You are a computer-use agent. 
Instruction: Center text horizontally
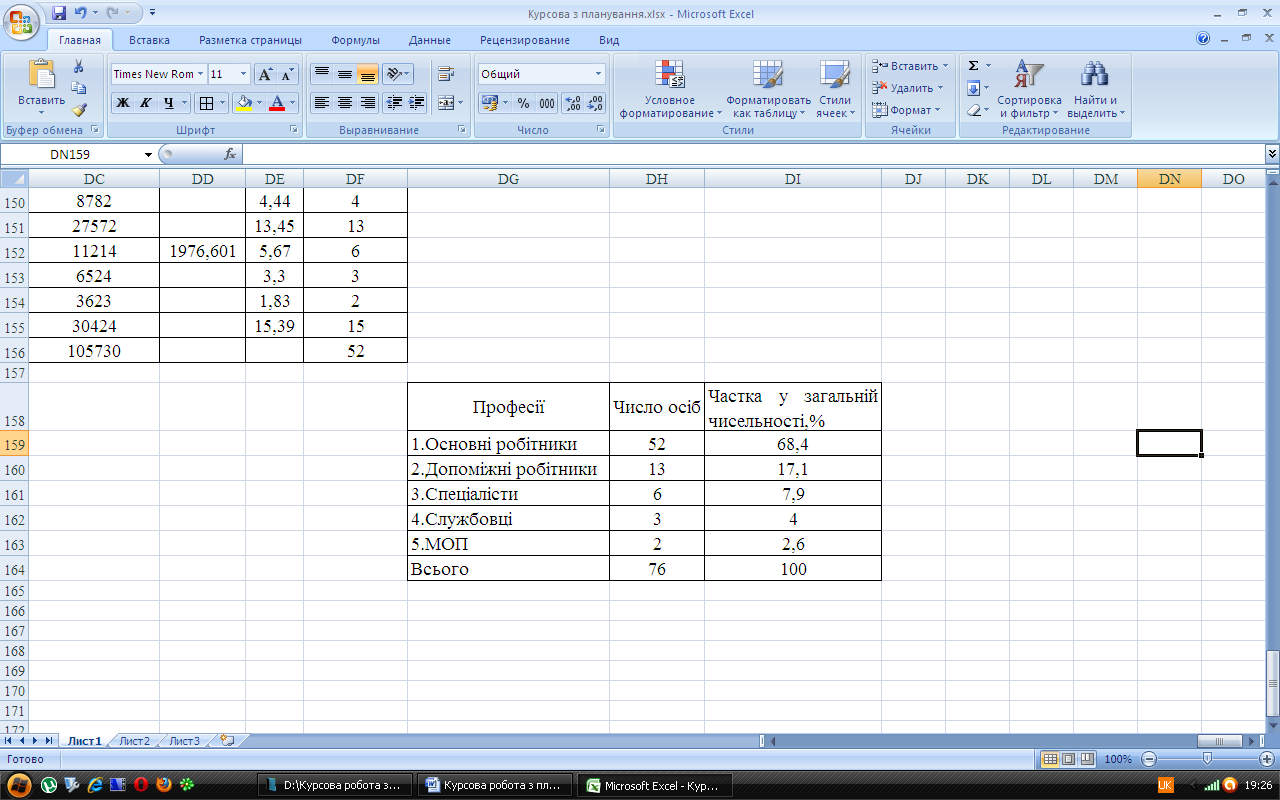point(344,102)
